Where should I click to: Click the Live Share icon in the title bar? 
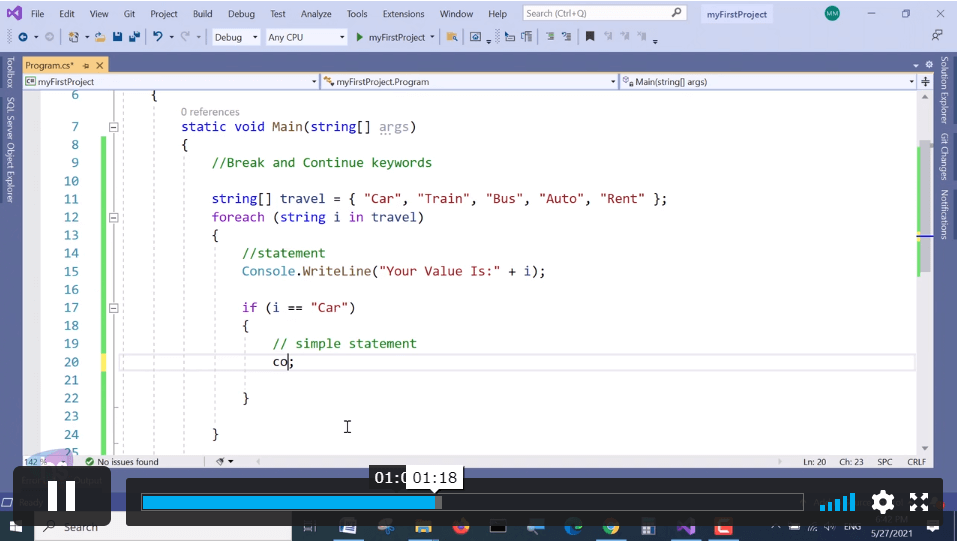point(937,35)
